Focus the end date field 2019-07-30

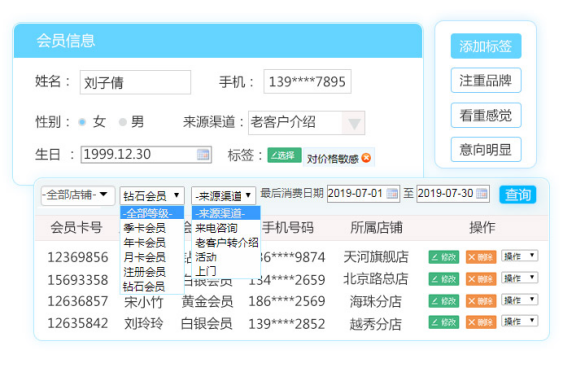(453, 194)
